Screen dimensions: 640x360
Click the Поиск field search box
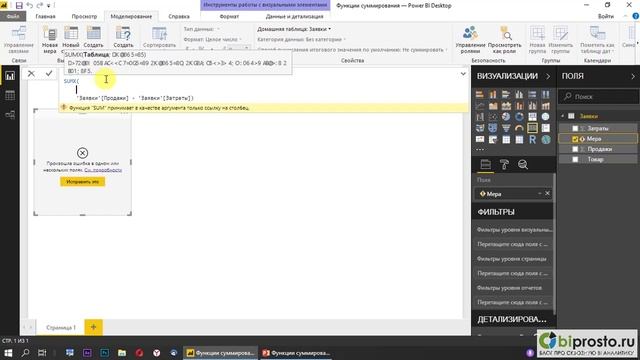point(598,97)
